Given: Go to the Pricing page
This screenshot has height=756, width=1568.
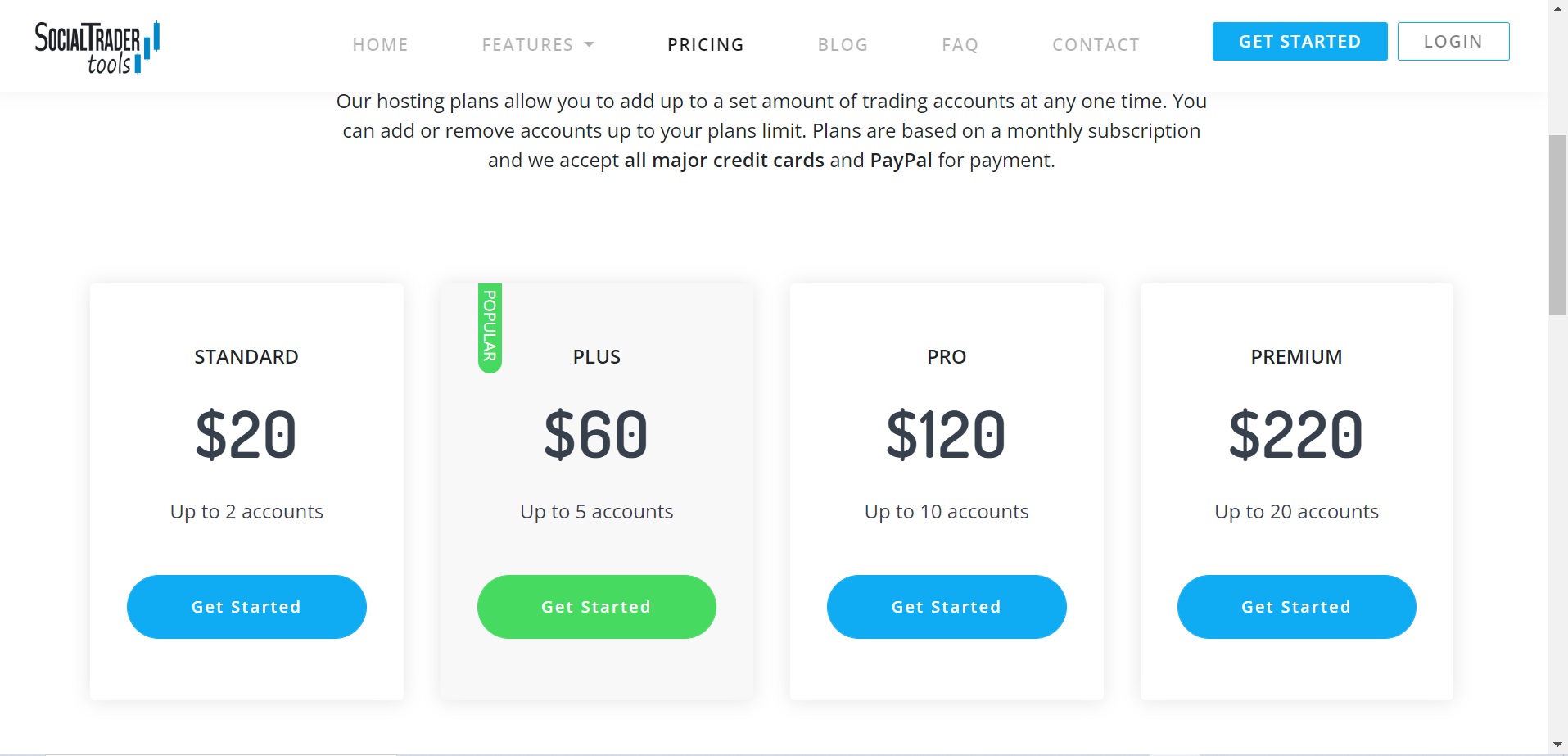Looking at the screenshot, I should pyautogui.click(x=705, y=45).
